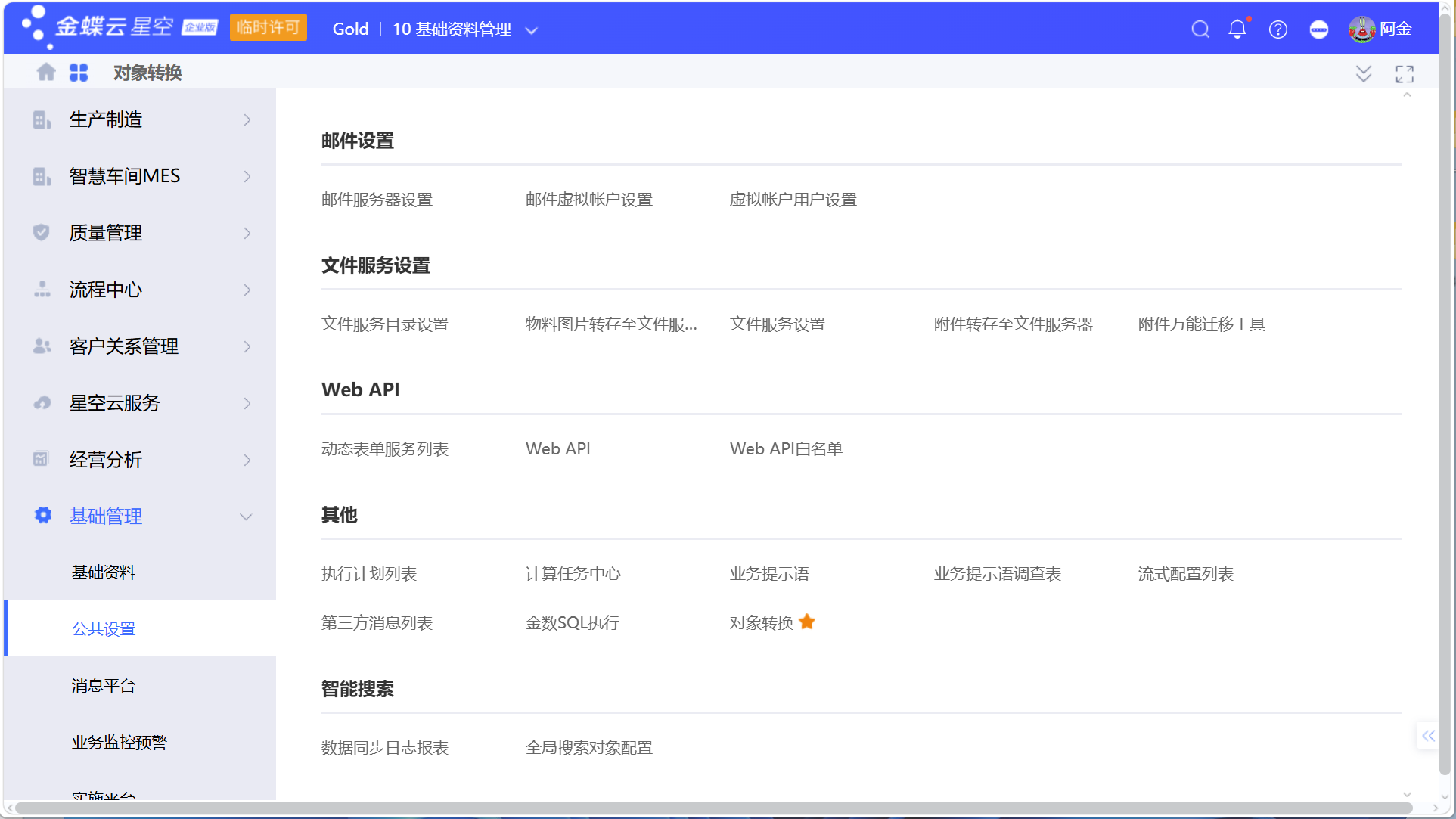Click the 金蝶云星空 logo

coord(120,27)
